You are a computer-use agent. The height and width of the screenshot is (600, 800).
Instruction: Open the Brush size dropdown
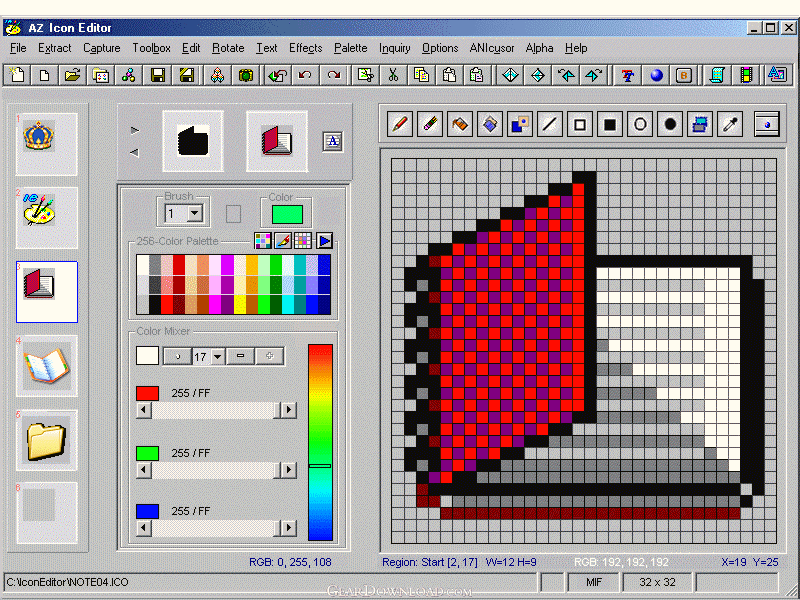[194, 213]
